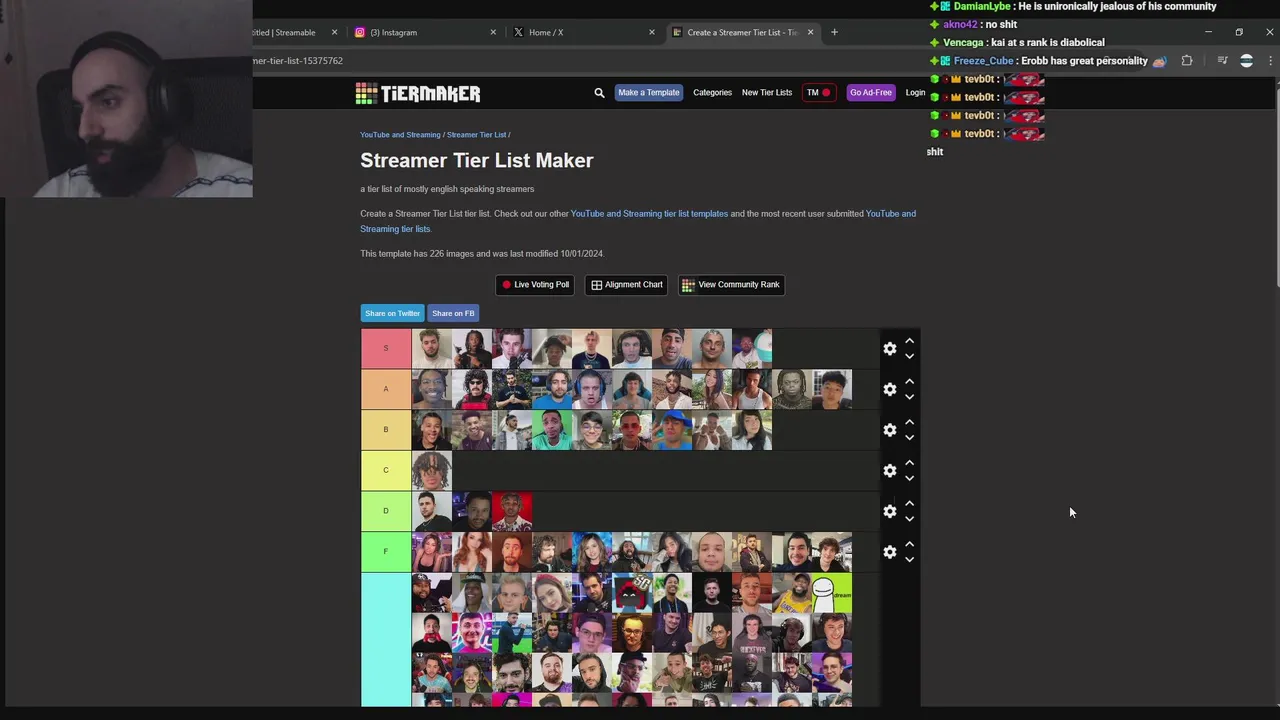1280x720 pixels.
Task: Click the Make a Template button
Action: point(648,93)
